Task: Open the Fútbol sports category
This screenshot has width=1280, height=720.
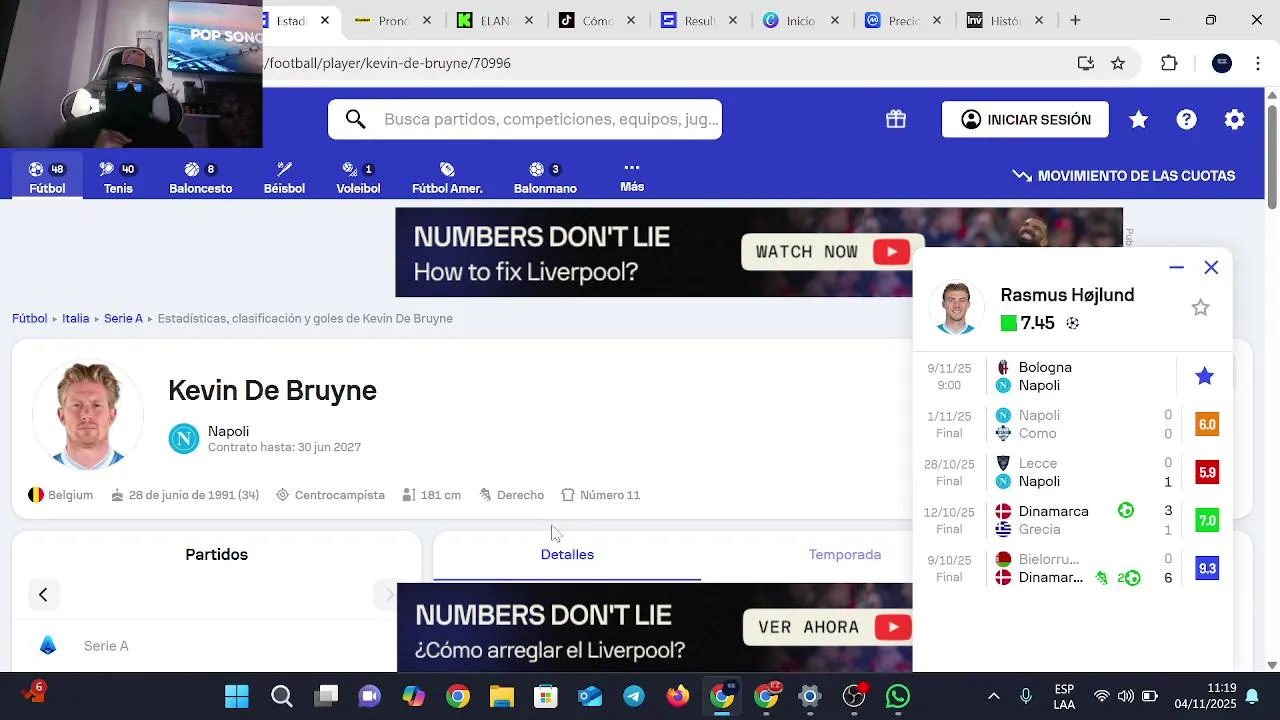Action: tap(47, 178)
